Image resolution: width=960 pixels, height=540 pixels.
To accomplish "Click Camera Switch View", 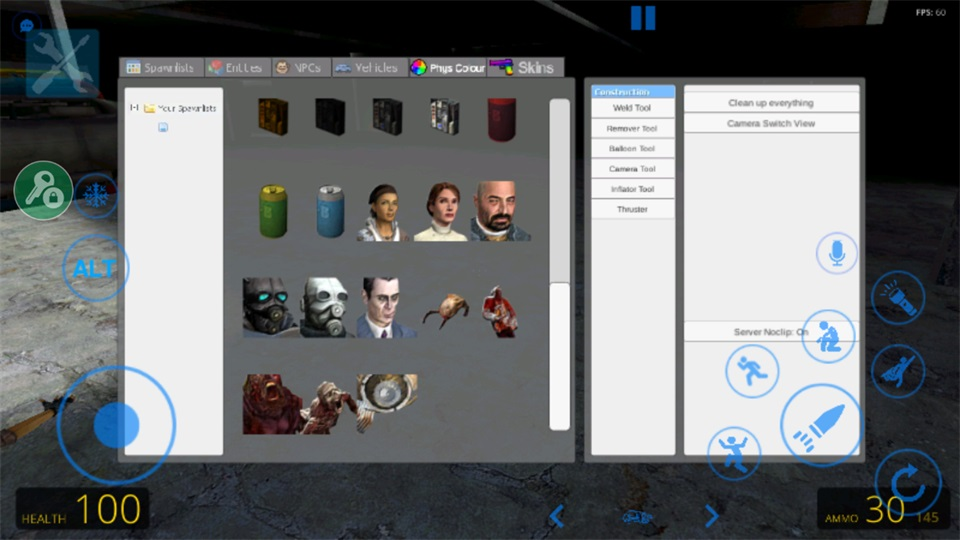I will [x=771, y=124].
